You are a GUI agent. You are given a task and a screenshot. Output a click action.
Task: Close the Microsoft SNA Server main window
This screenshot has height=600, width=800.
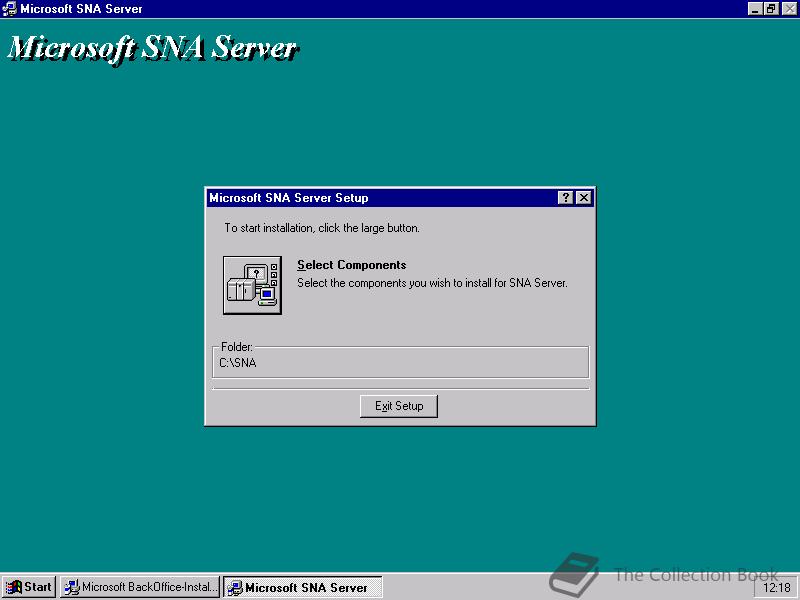point(789,9)
